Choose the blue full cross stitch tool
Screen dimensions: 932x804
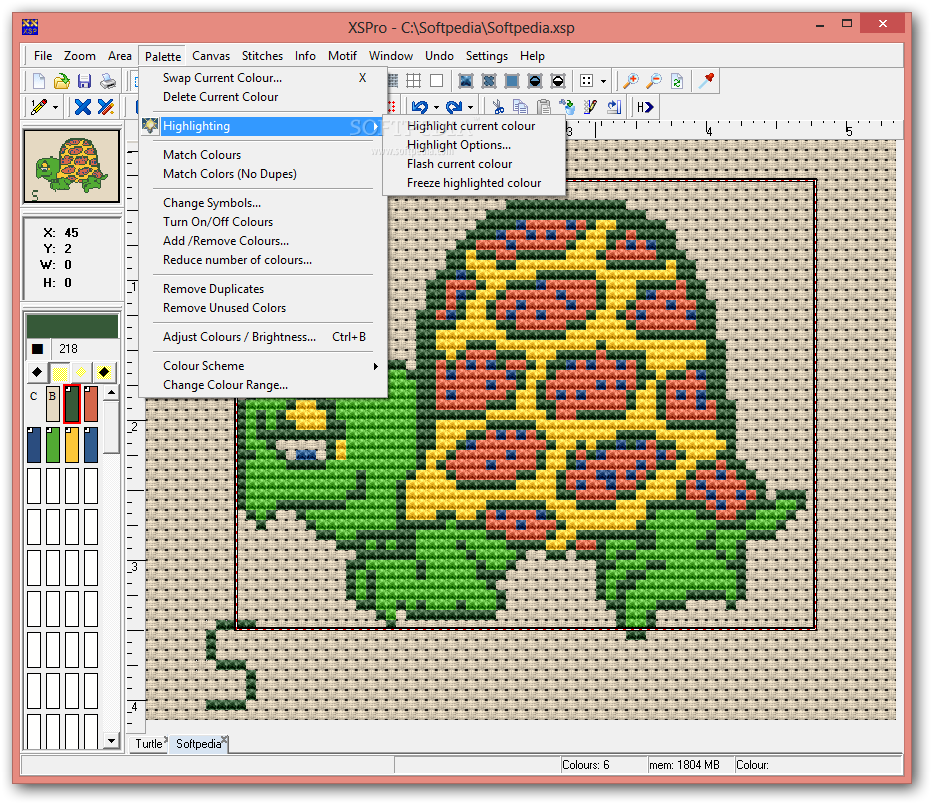[x=83, y=107]
